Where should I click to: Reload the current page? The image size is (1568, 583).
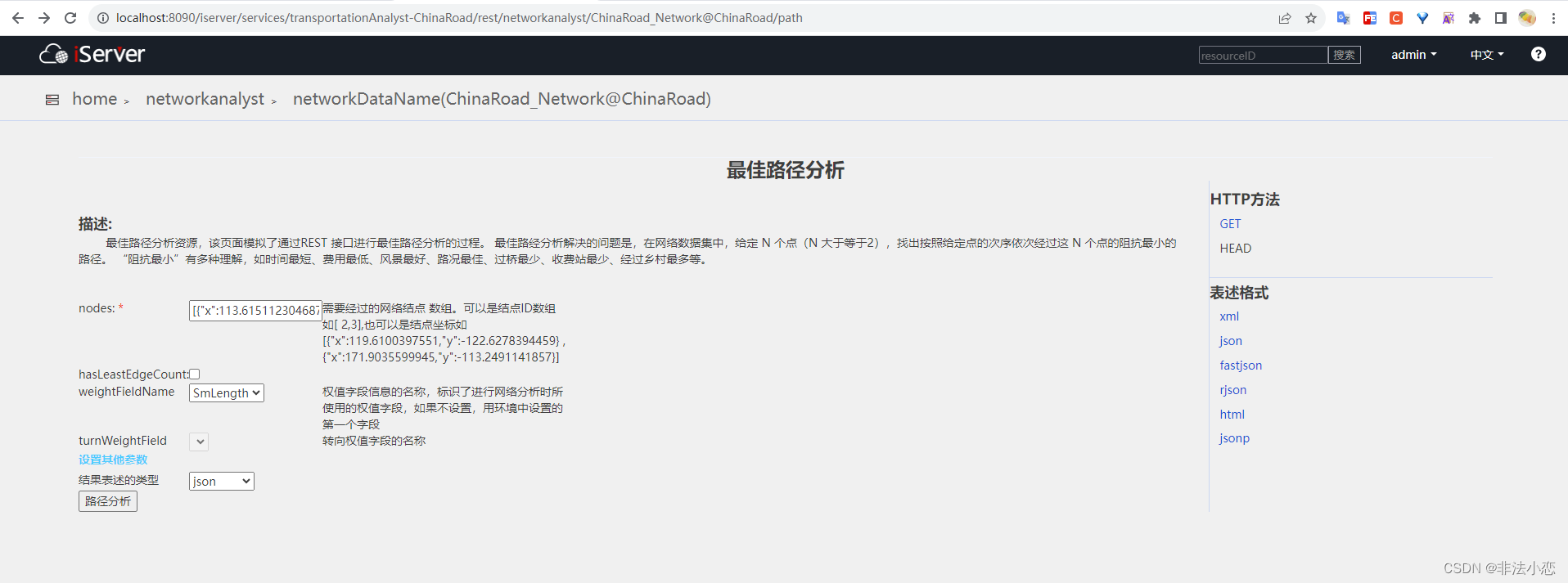pos(70,18)
